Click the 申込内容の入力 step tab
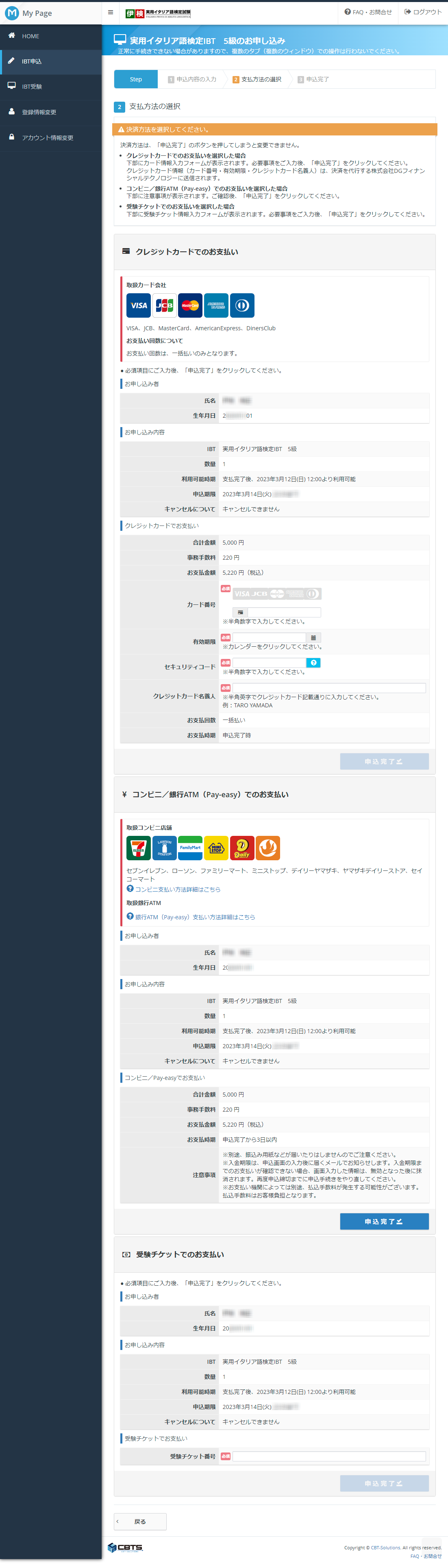 pyautogui.click(x=192, y=80)
